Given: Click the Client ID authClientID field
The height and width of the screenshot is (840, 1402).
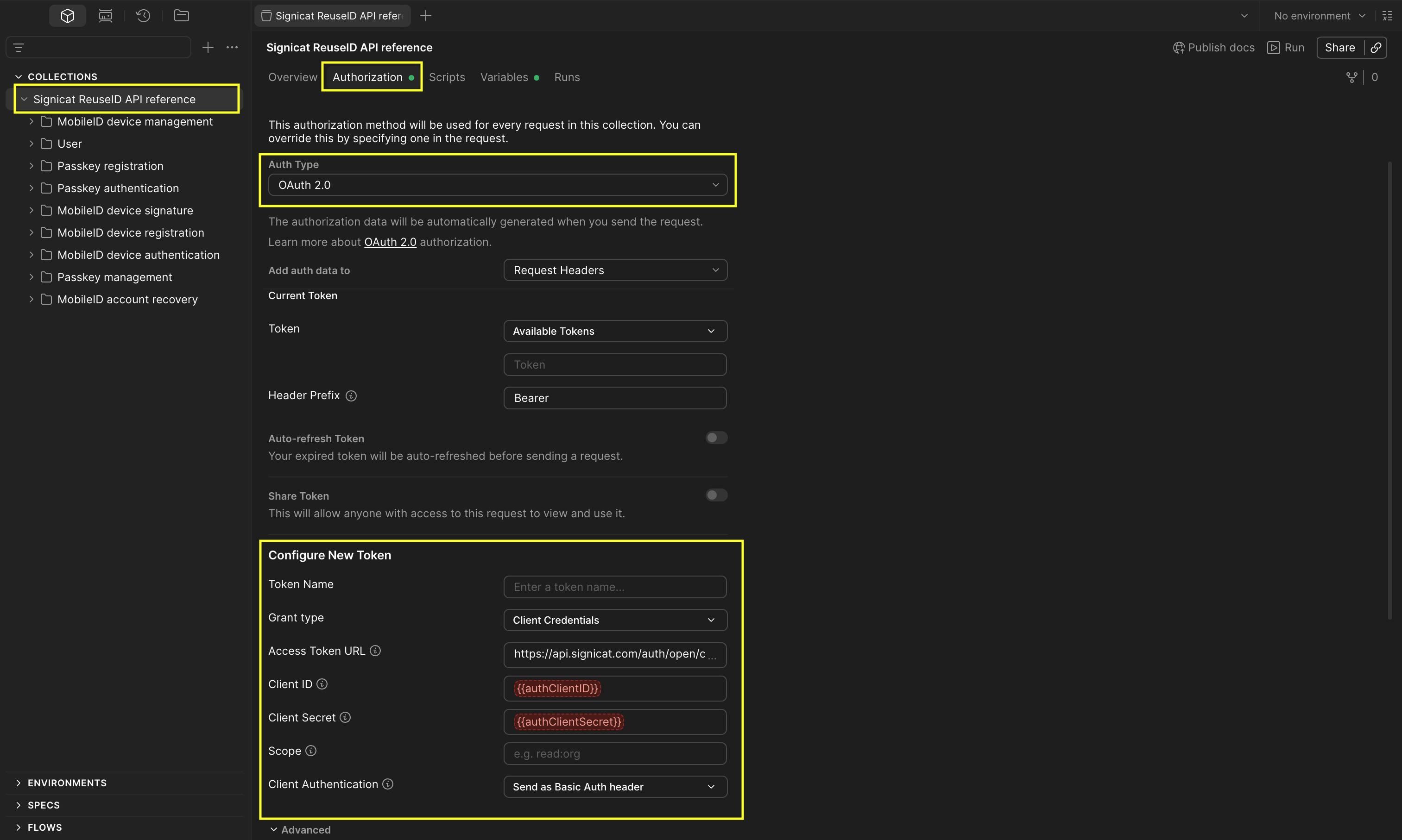Looking at the screenshot, I should coord(615,688).
